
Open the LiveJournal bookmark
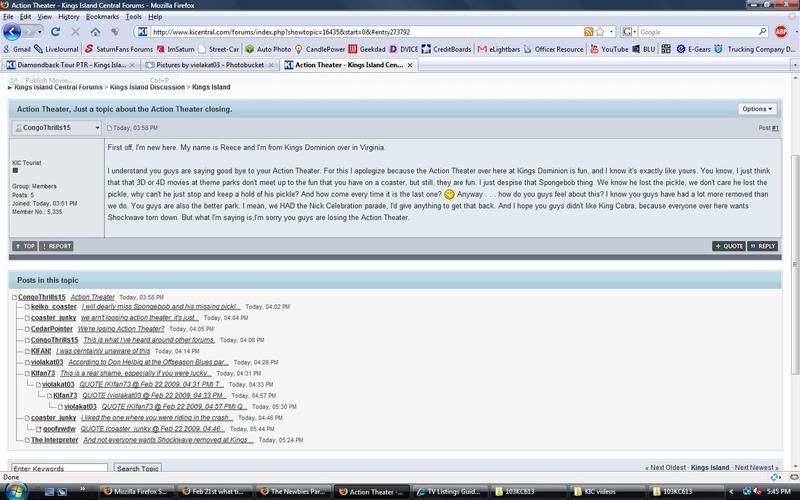(x=56, y=49)
